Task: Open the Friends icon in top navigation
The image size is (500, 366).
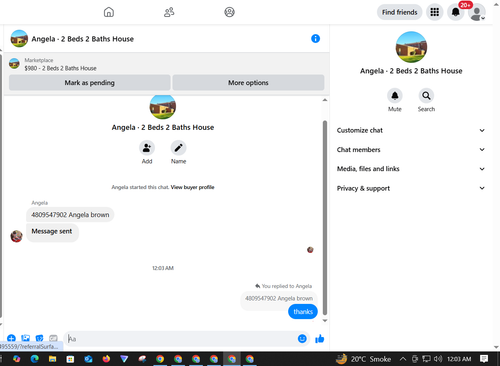Action: (x=169, y=12)
